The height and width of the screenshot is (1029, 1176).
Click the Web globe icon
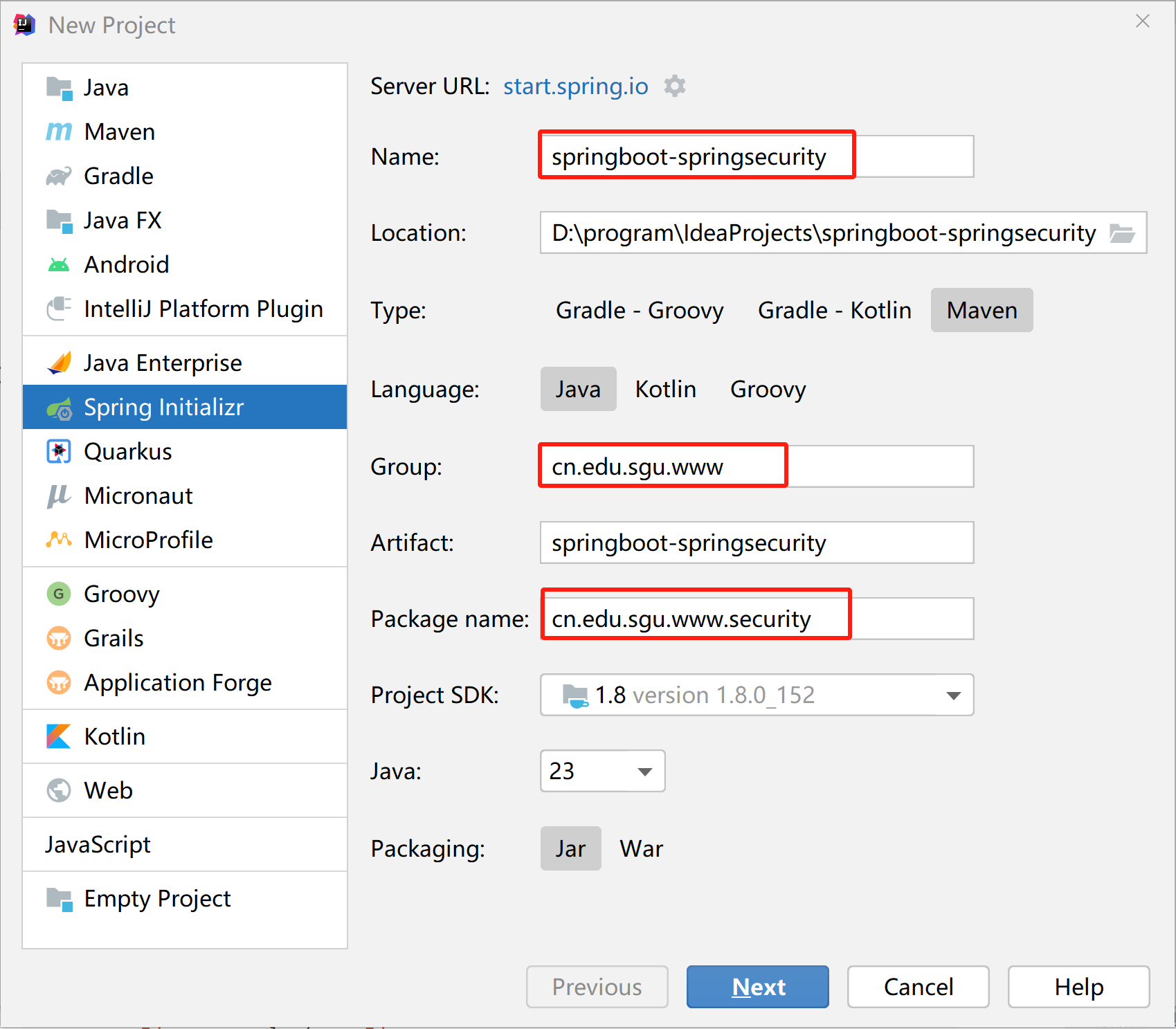(x=59, y=790)
